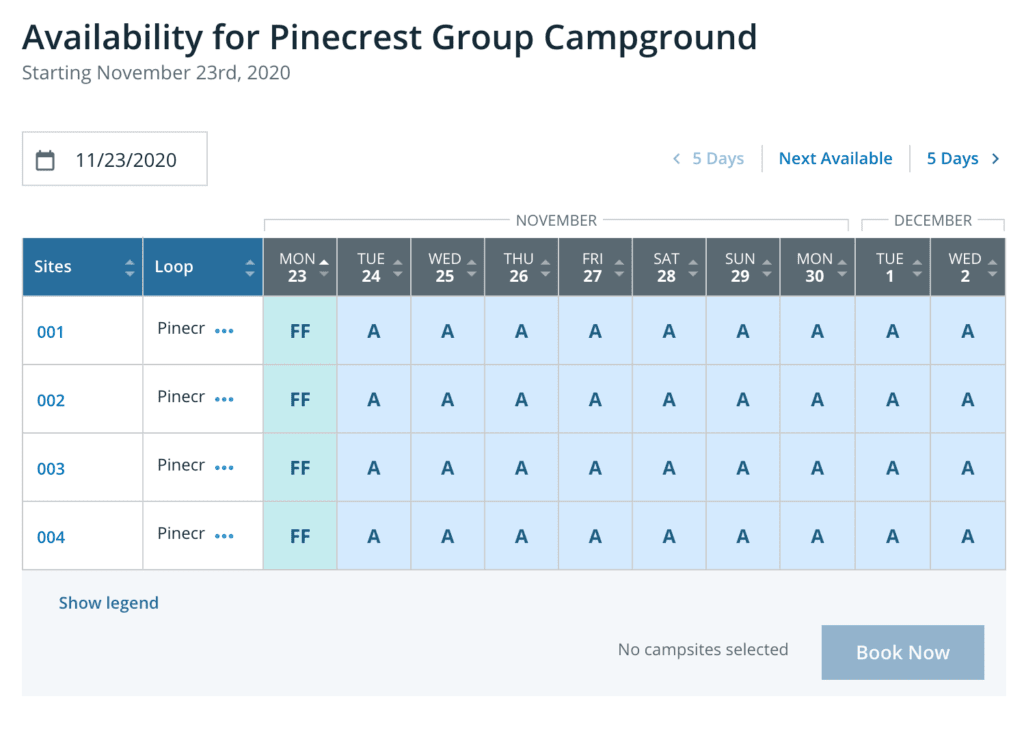Click the Book Now button
Screen dimensions: 1024x740
[902, 652]
